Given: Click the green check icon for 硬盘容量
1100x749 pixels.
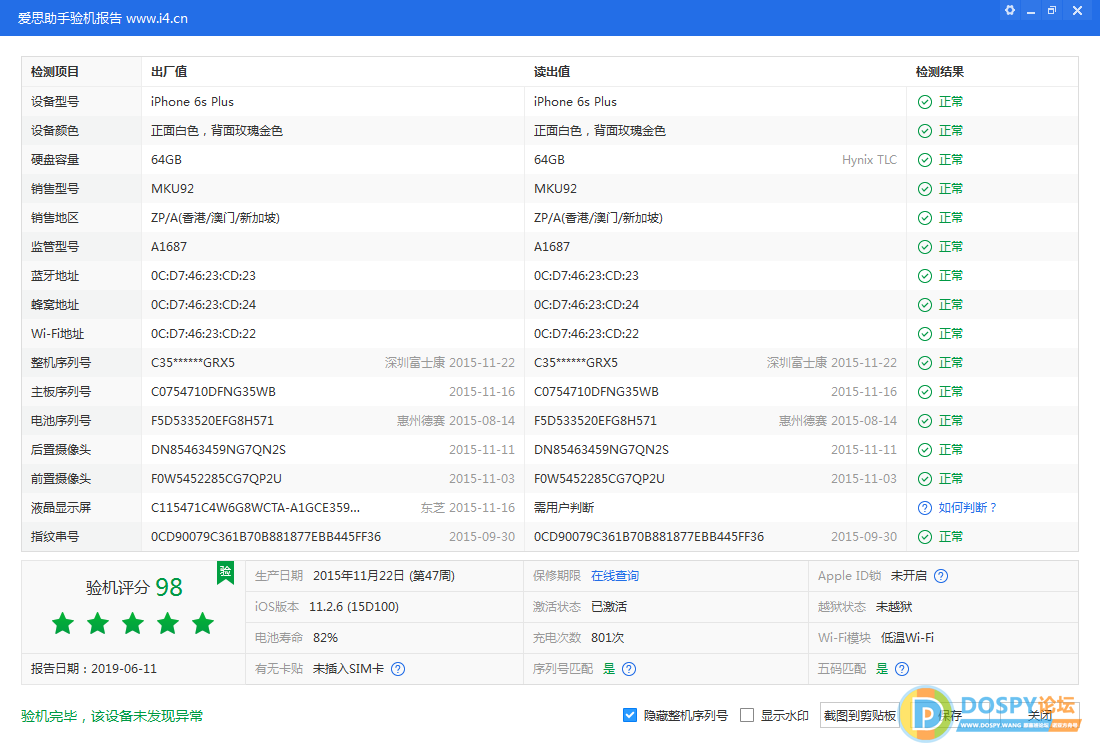Looking at the screenshot, I should click(x=925, y=160).
